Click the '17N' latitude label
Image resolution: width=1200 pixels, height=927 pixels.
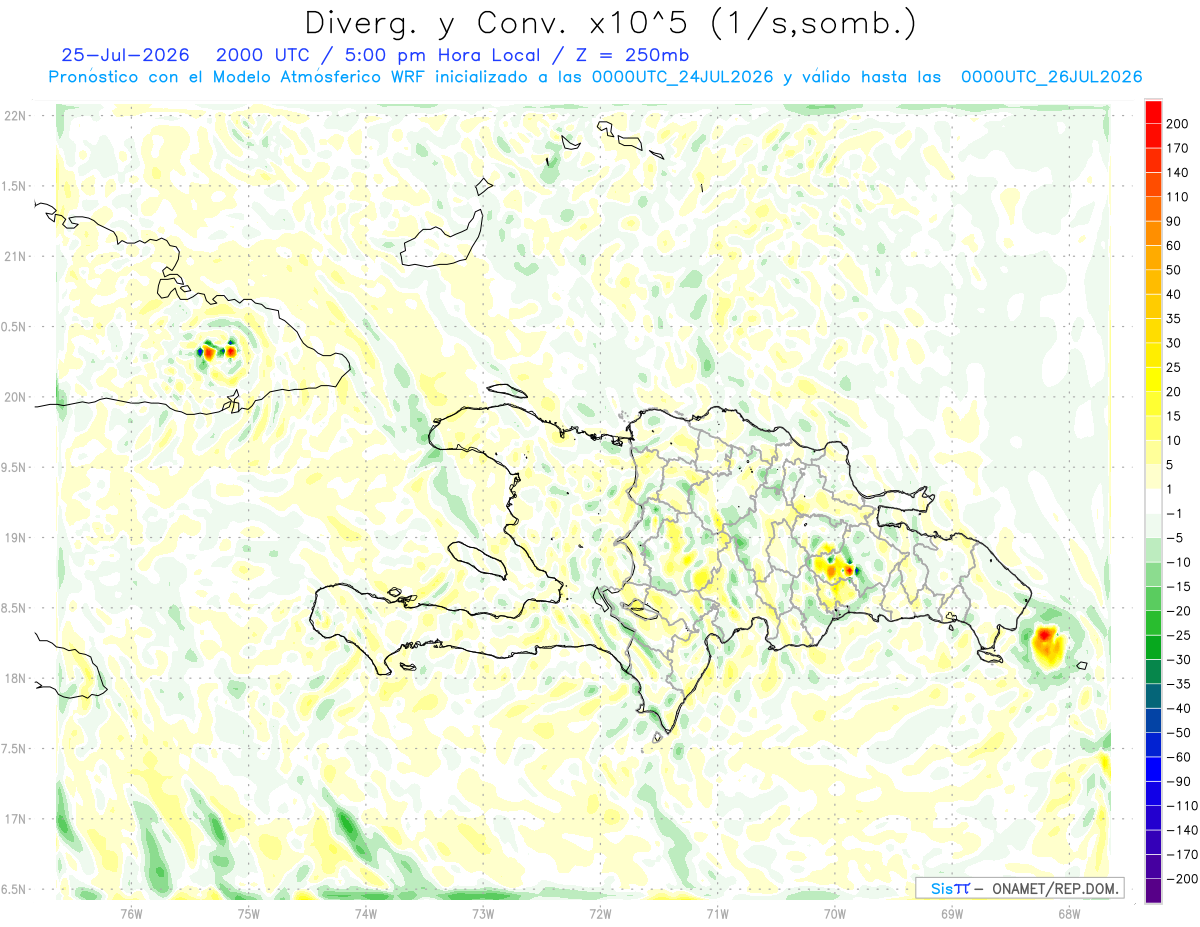[14, 819]
